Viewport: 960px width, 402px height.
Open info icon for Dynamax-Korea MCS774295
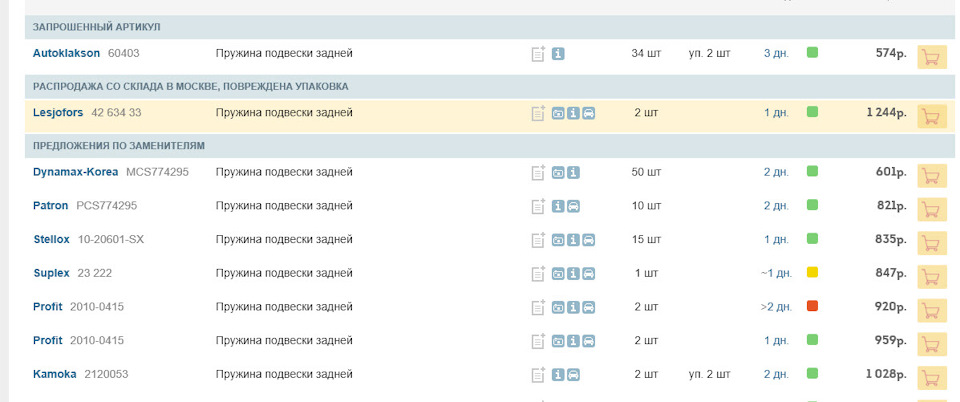point(573,173)
